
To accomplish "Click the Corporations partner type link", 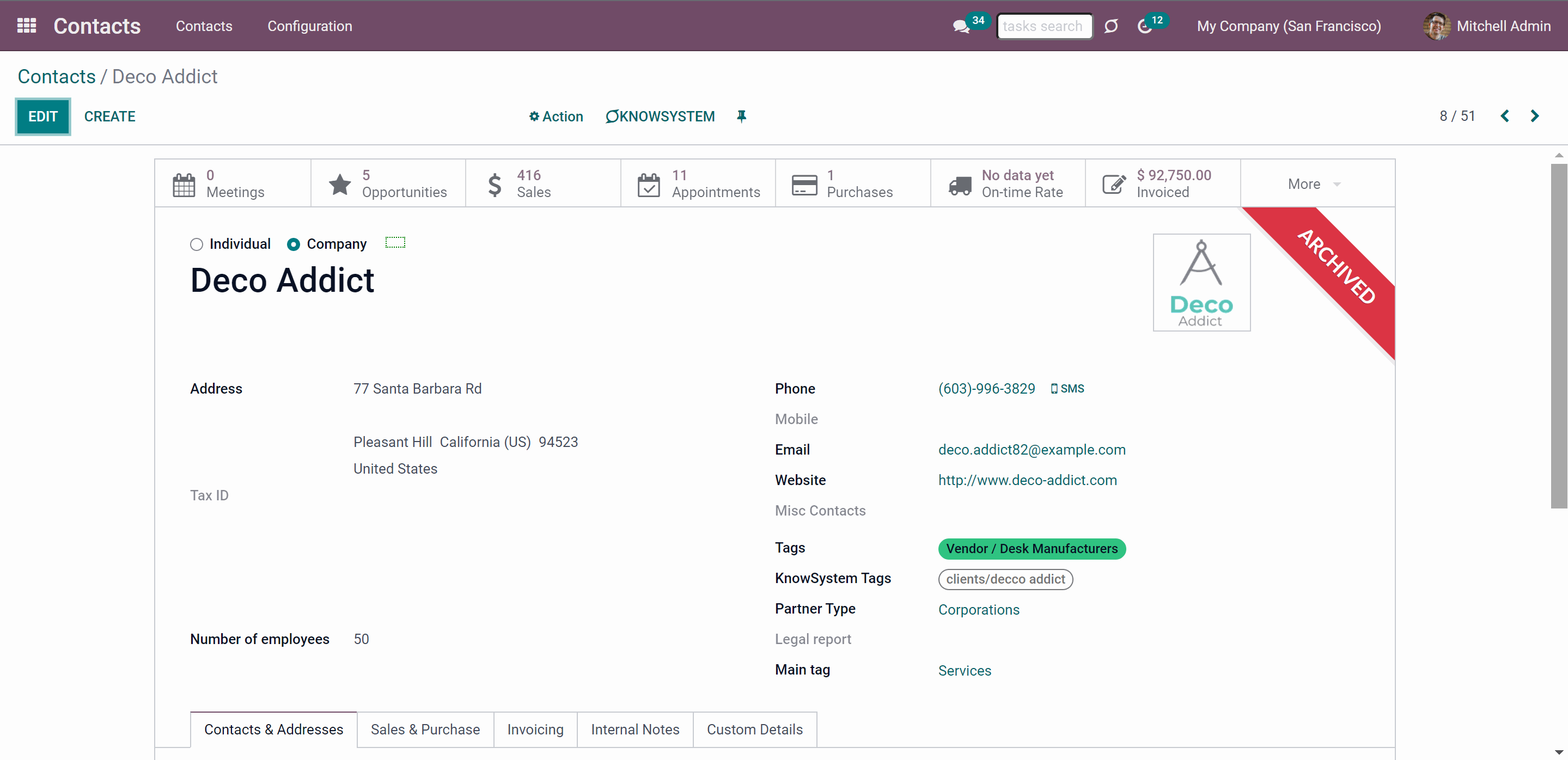I will 979,610.
